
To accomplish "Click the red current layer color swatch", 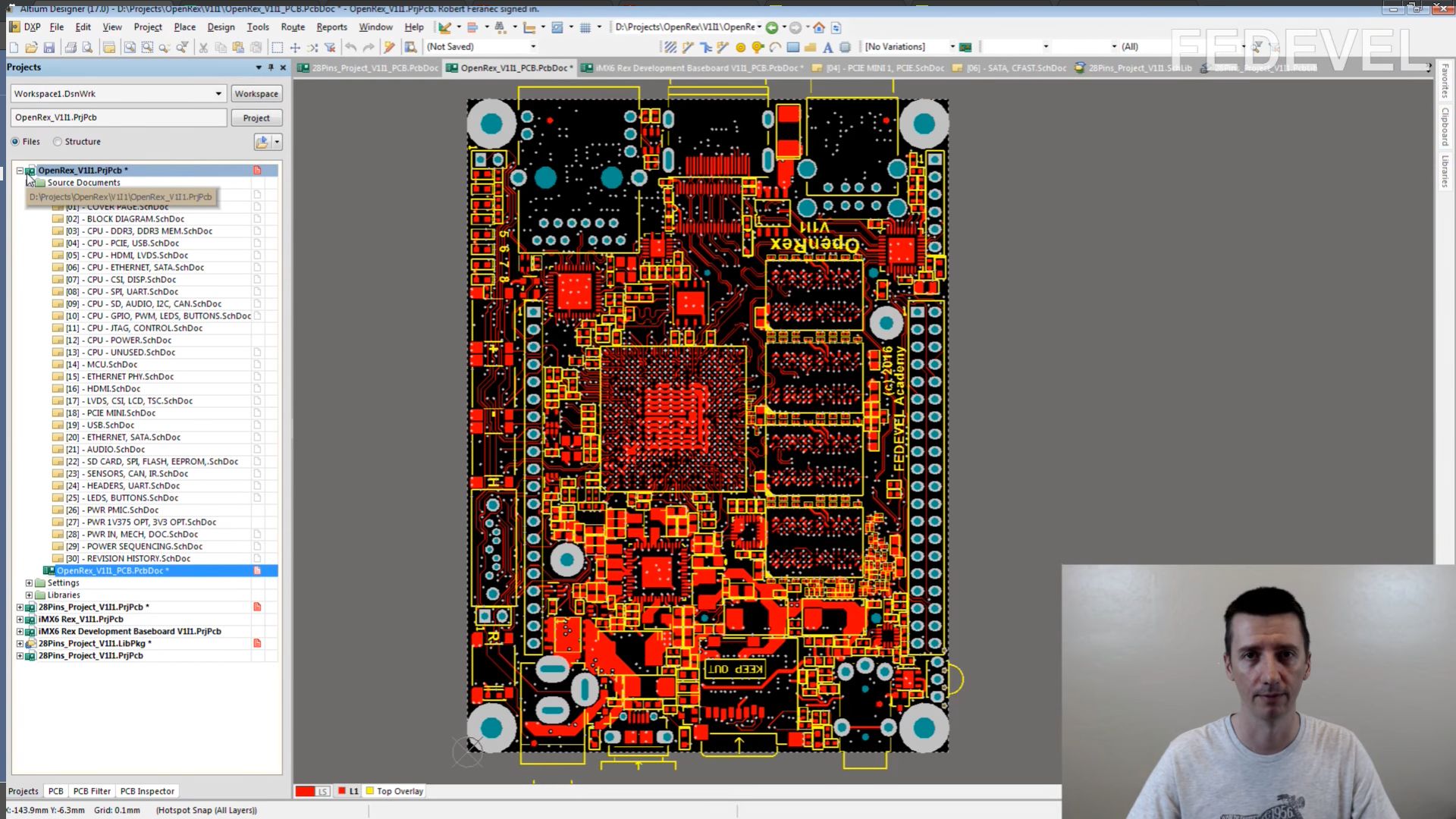I will pos(305,791).
